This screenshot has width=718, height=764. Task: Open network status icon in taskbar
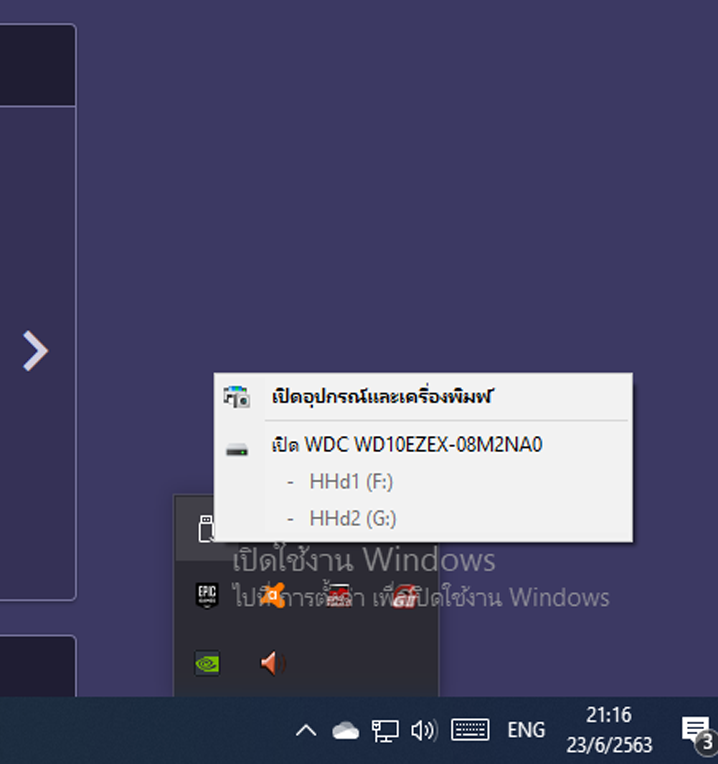(x=385, y=731)
